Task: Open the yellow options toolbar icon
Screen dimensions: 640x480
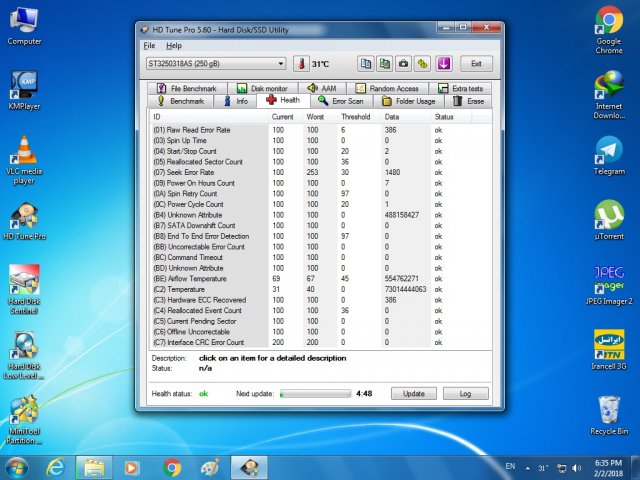Action: (422, 64)
